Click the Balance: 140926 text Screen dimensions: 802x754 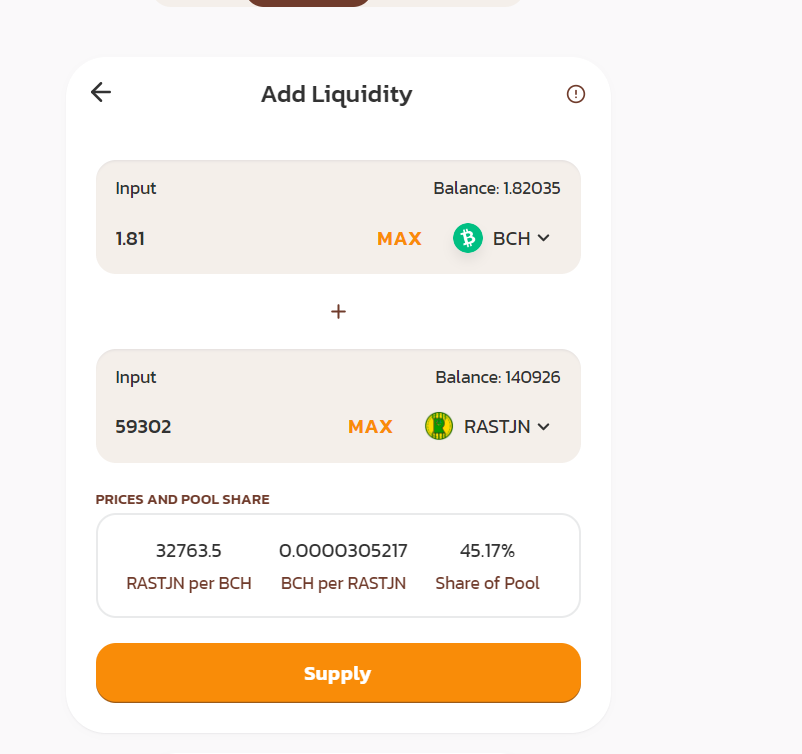(x=498, y=377)
